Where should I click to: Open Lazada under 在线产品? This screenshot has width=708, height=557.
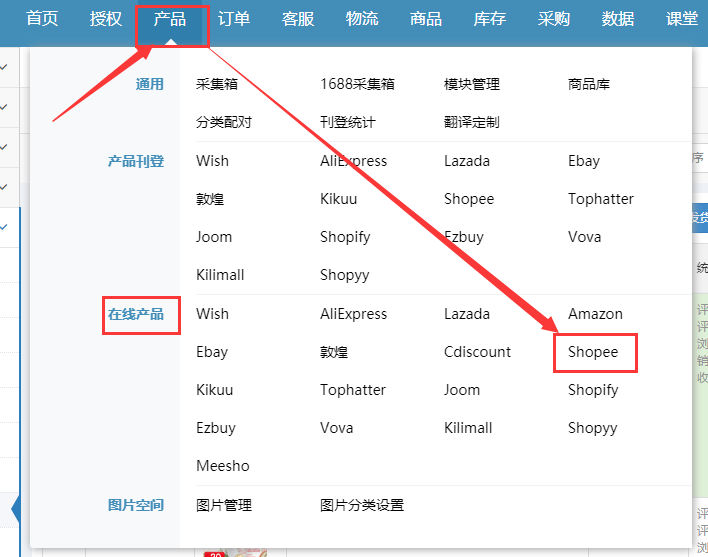coord(467,314)
